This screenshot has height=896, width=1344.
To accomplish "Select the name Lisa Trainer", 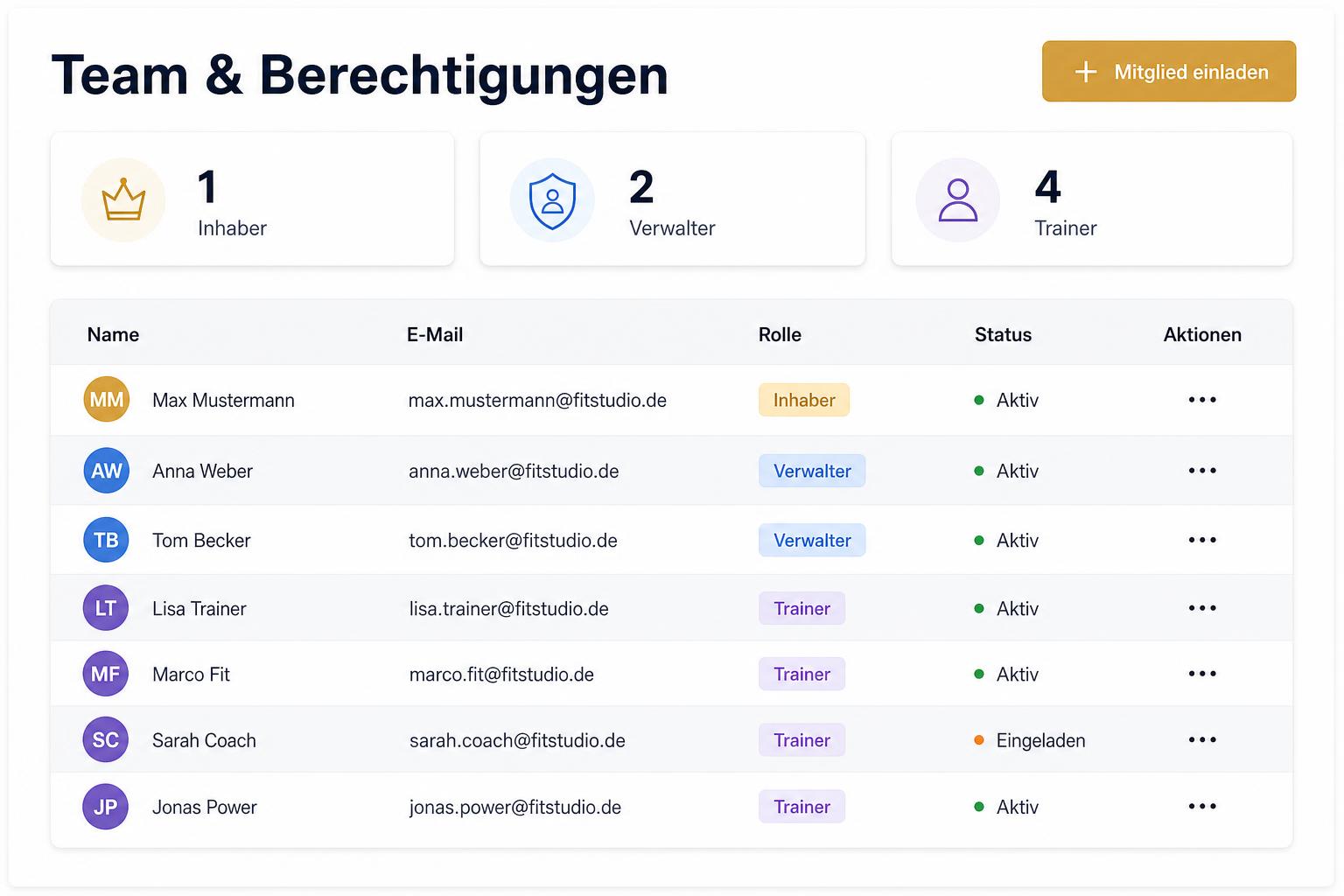I will click(199, 608).
